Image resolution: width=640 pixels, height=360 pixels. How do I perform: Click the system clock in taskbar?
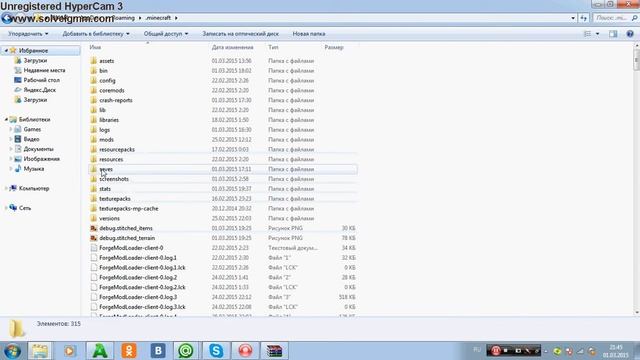click(616, 351)
